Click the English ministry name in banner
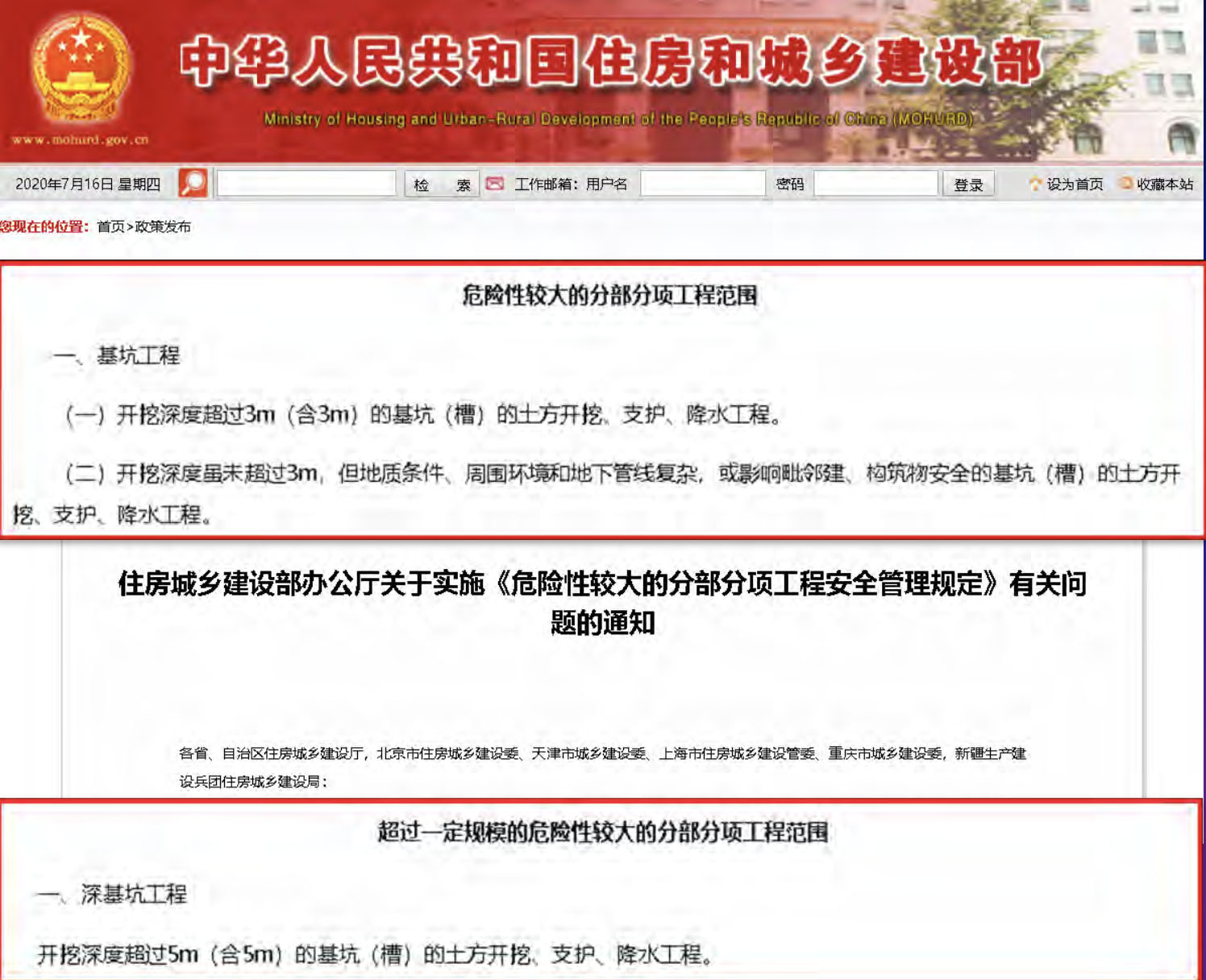 pos(618,119)
